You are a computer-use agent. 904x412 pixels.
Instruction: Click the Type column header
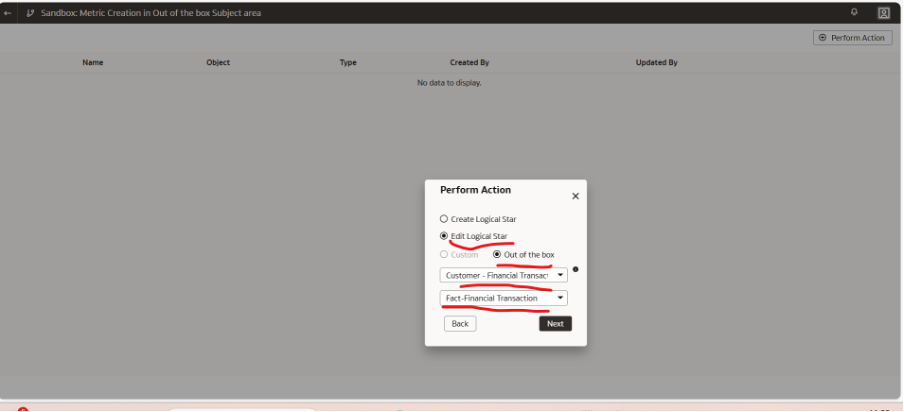(348, 62)
